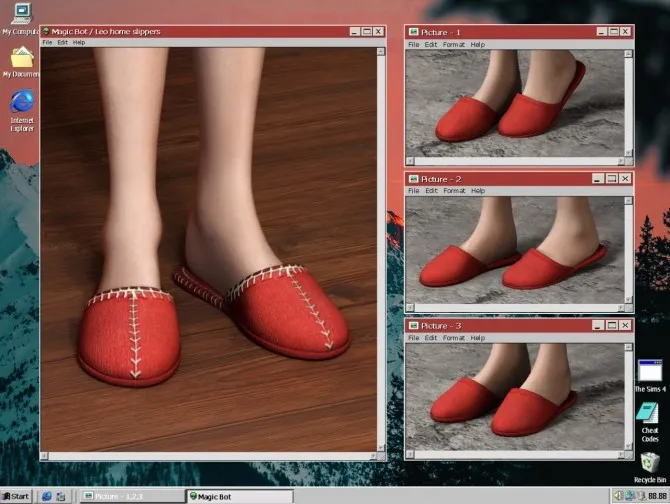Click the Picture - 1 title bar icon
Screen dimensions: 670x504
click(413, 32)
